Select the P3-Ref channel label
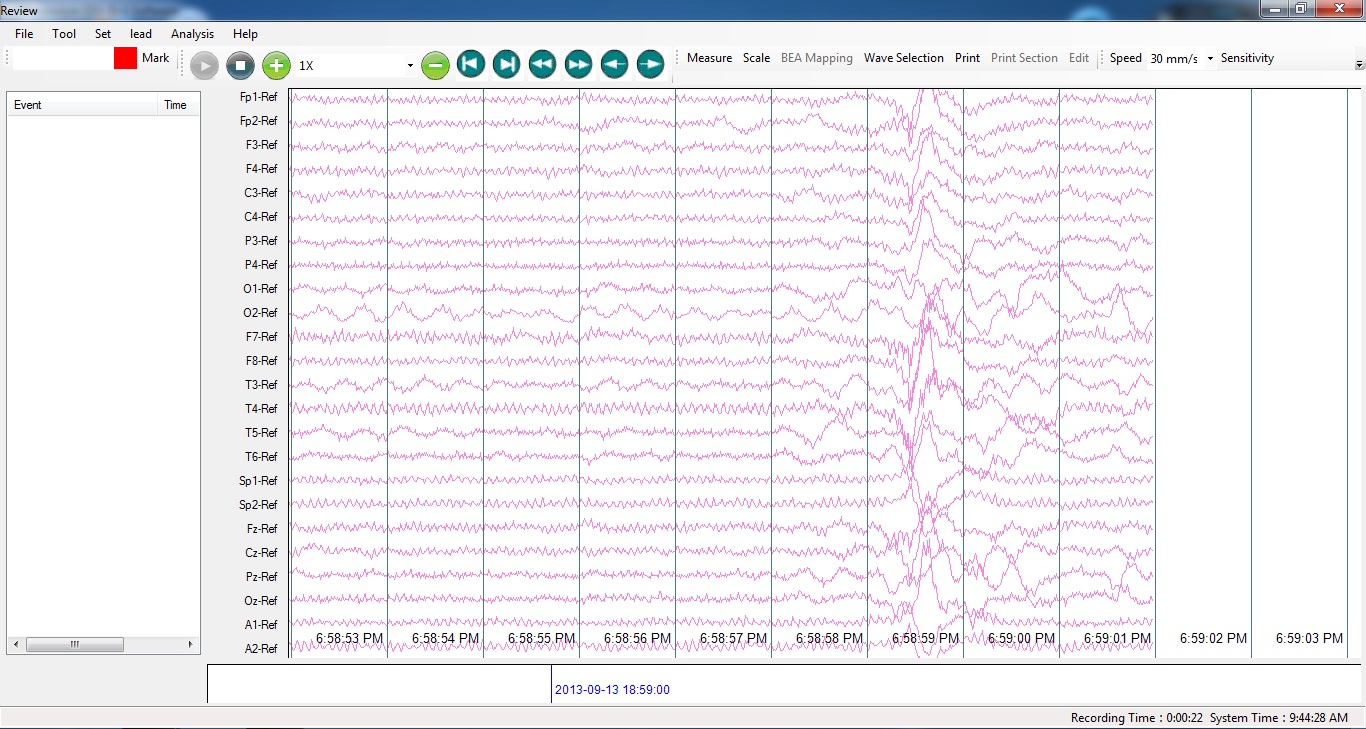Image resolution: width=1366 pixels, height=729 pixels. [x=262, y=241]
